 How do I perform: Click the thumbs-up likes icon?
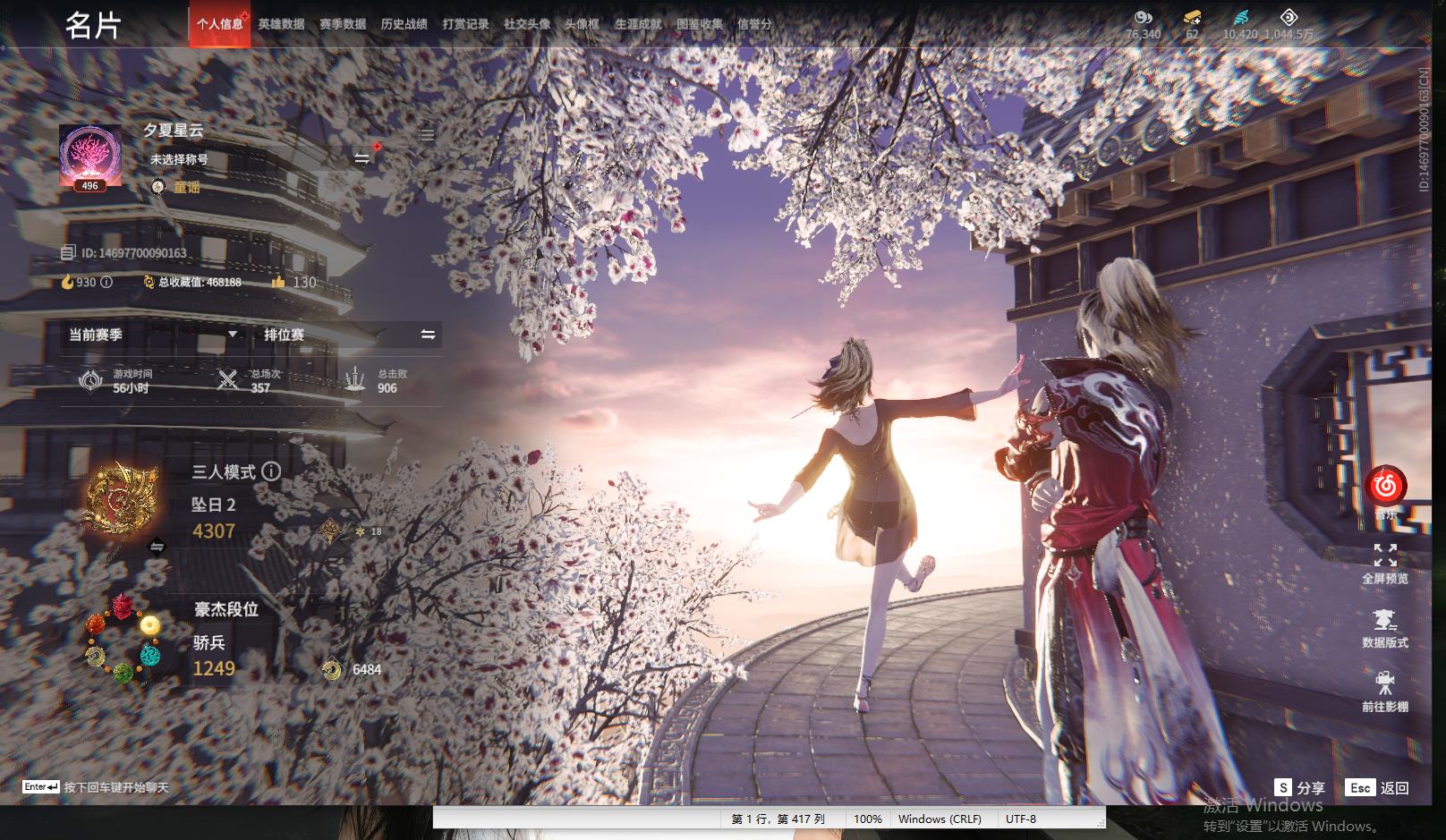(278, 282)
